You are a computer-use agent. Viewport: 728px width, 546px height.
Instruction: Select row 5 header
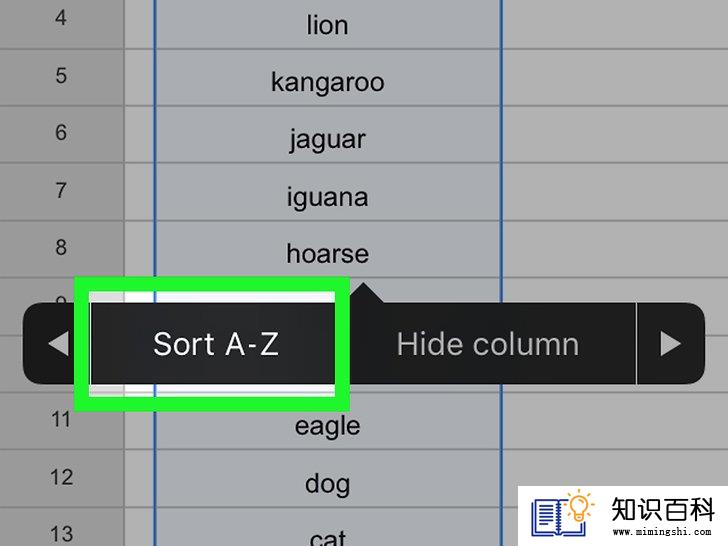[x=62, y=78]
